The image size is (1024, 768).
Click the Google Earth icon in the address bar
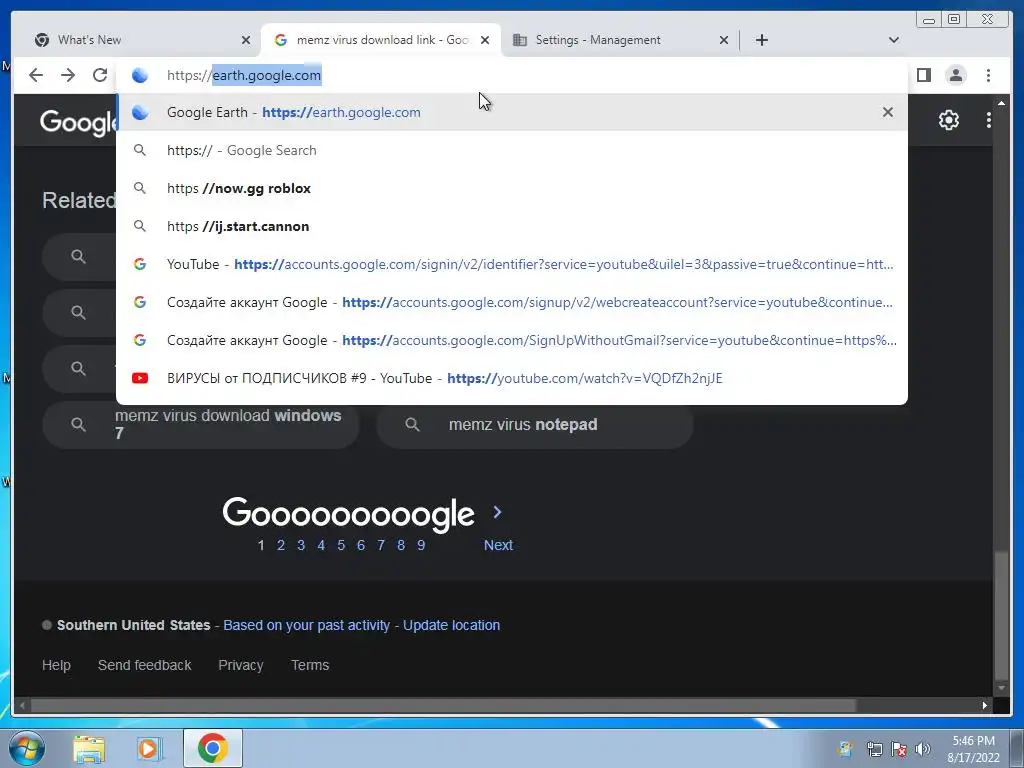point(140,75)
